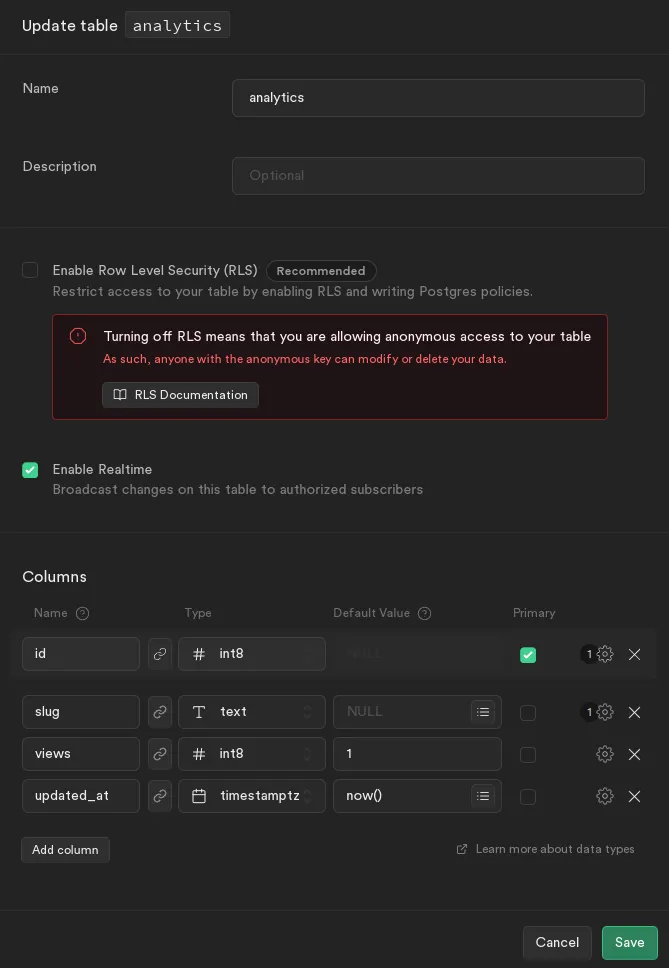
Task: Open suggested expressions for slug default value
Action: point(483,712)
